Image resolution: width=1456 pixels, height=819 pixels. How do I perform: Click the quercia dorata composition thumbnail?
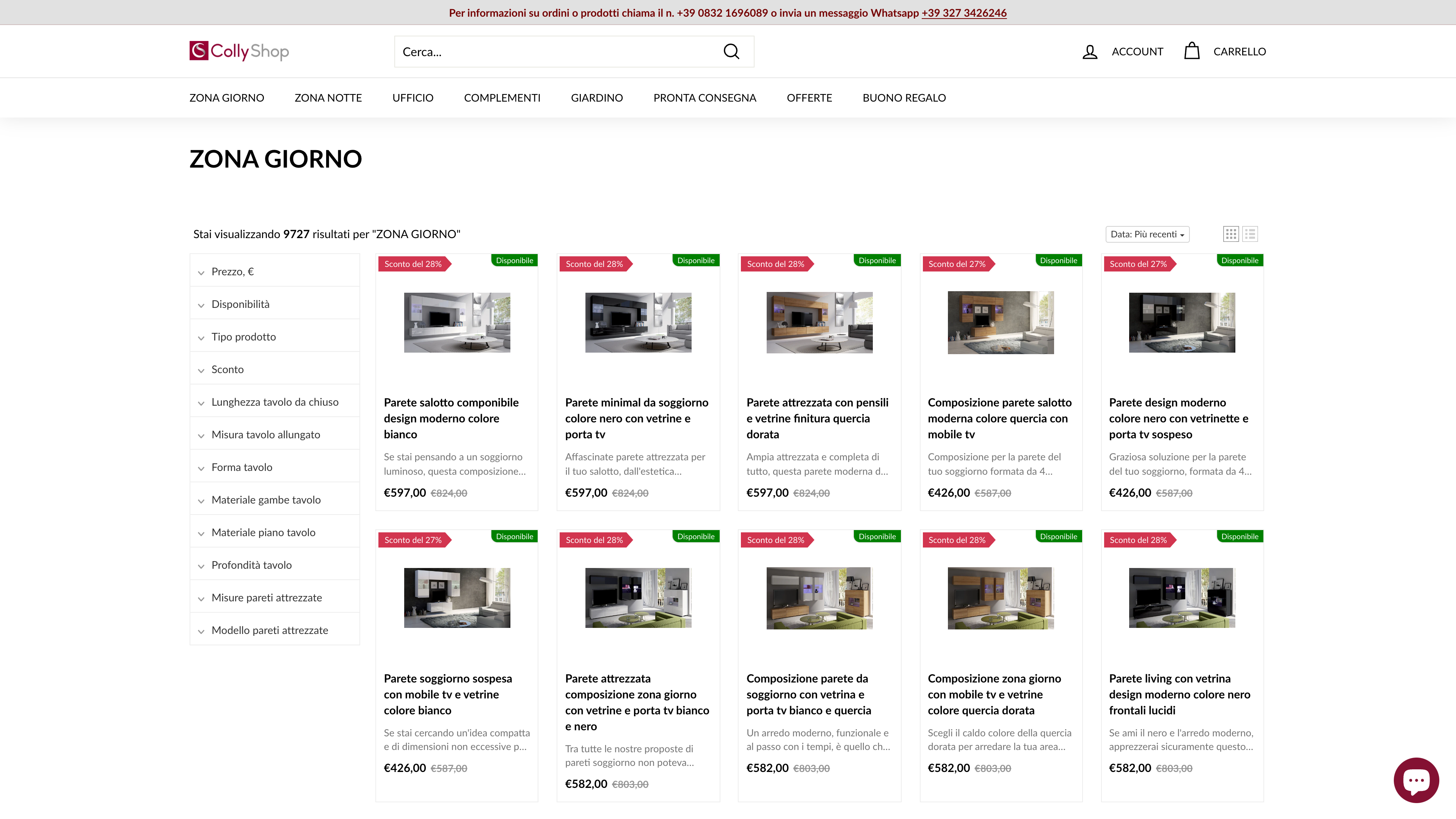click(x=1001, y=598)
